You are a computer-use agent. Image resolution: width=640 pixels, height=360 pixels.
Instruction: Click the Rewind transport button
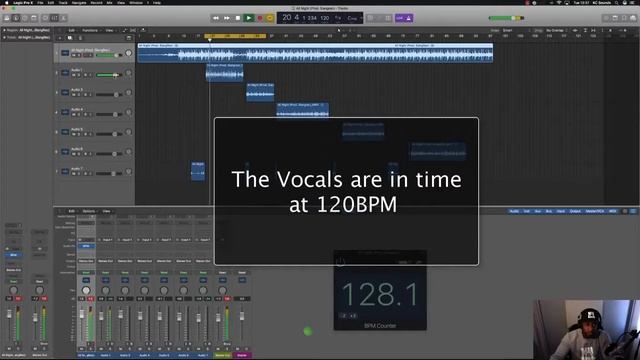(x=216, y=18)
